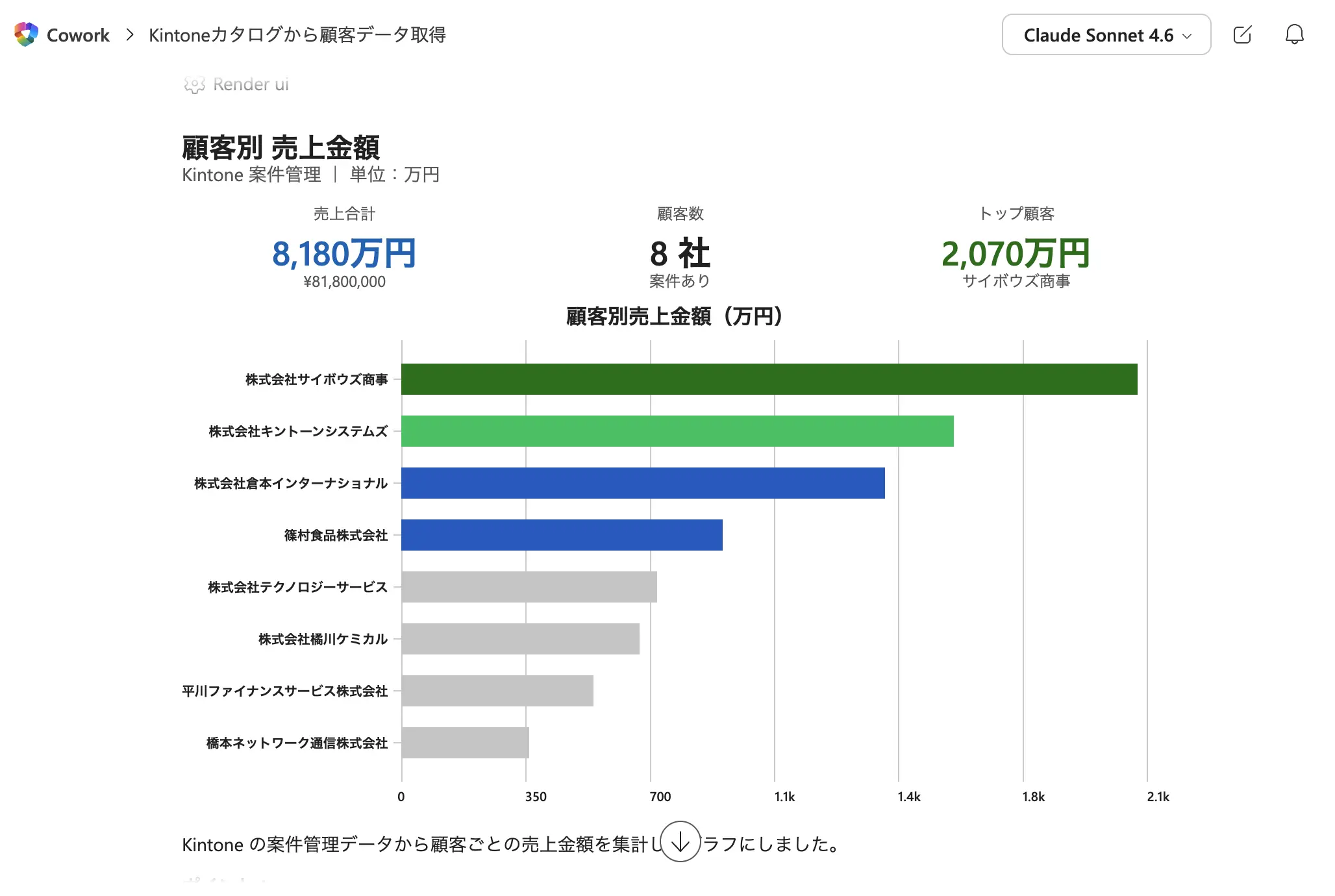Select the 株式会社テクノロジーサービス axis label

click(x=297, y=587)
